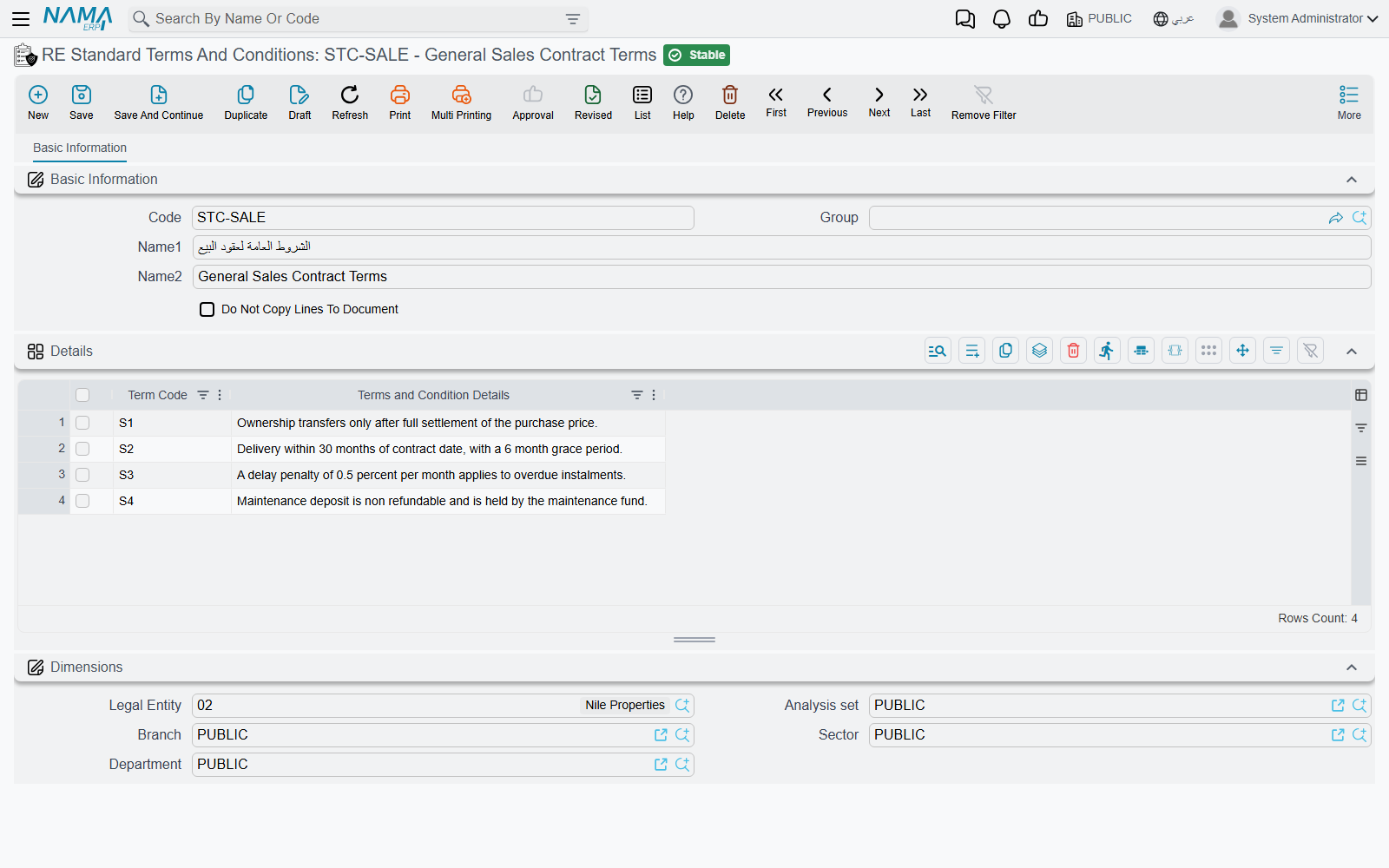1389x868 pixels.
Task: Click the thumbs-up feedback icon
Action: pyautogui.click(x=1038, y=19)
